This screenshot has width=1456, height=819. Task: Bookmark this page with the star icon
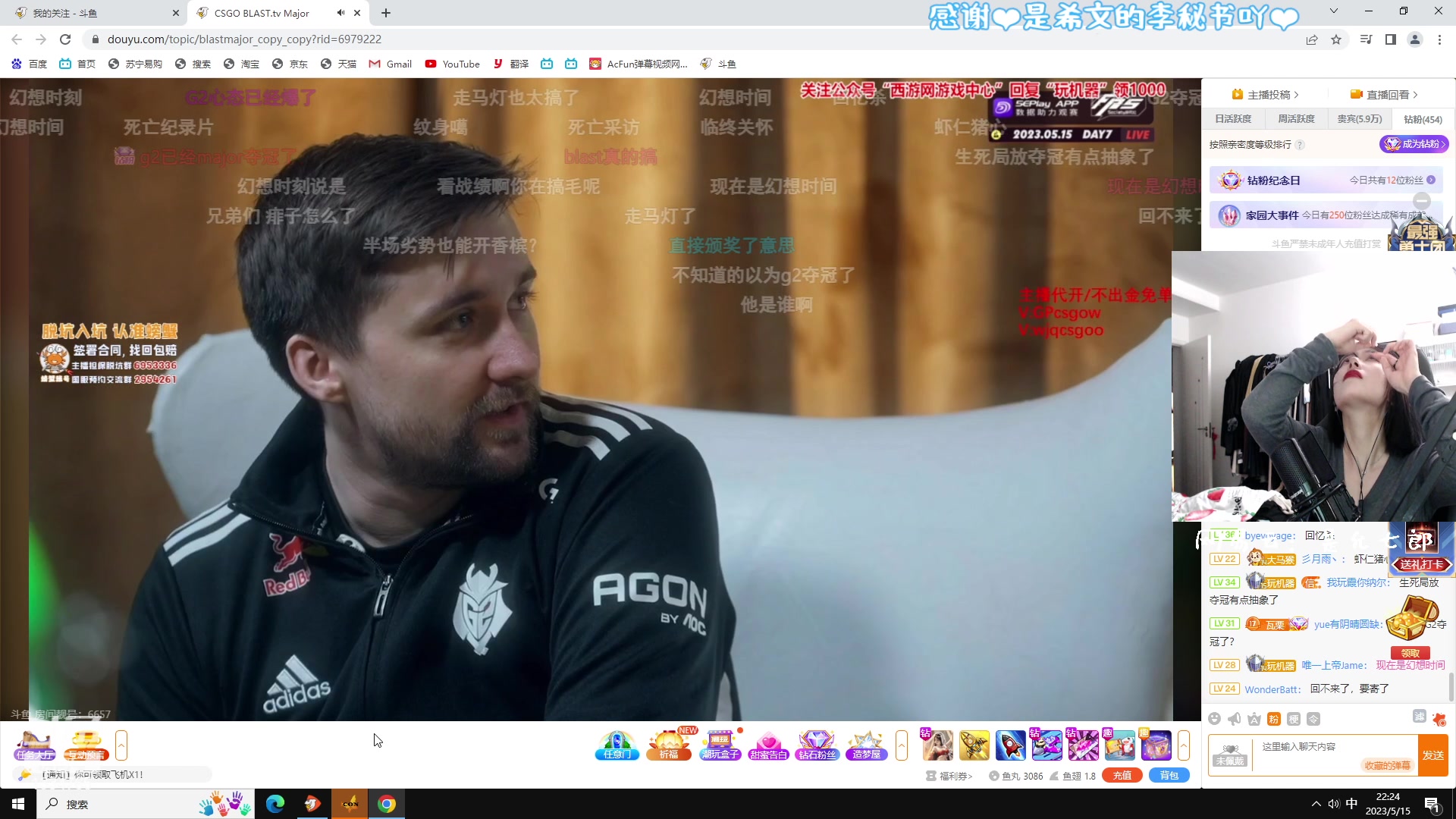point(1336,39)
